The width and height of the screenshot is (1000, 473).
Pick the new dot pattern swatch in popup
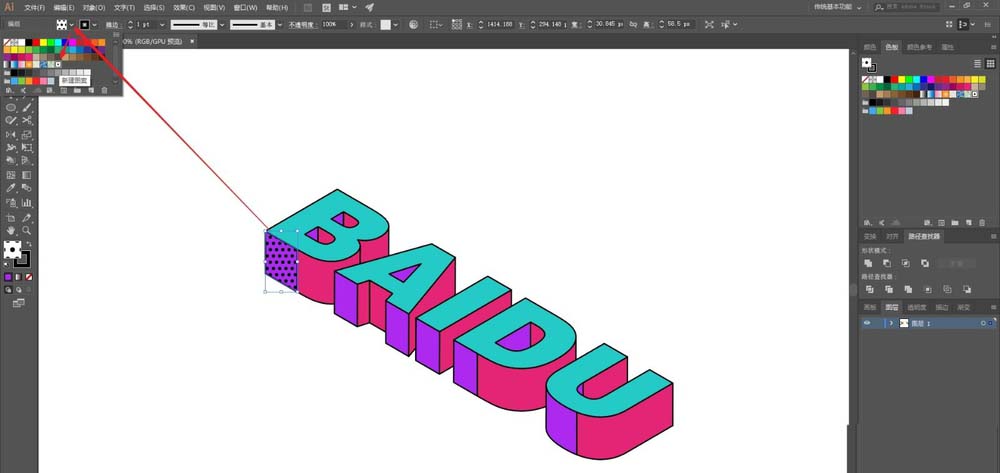[58, 64]
